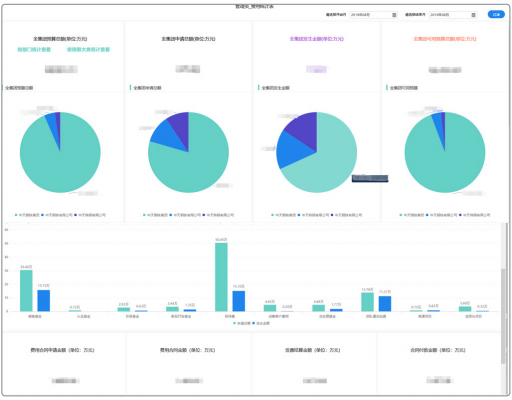The height and width of the screenshot is (400, 512).
Task: Click the blue slice of the third pie chart
Action: tap(293, 150)
